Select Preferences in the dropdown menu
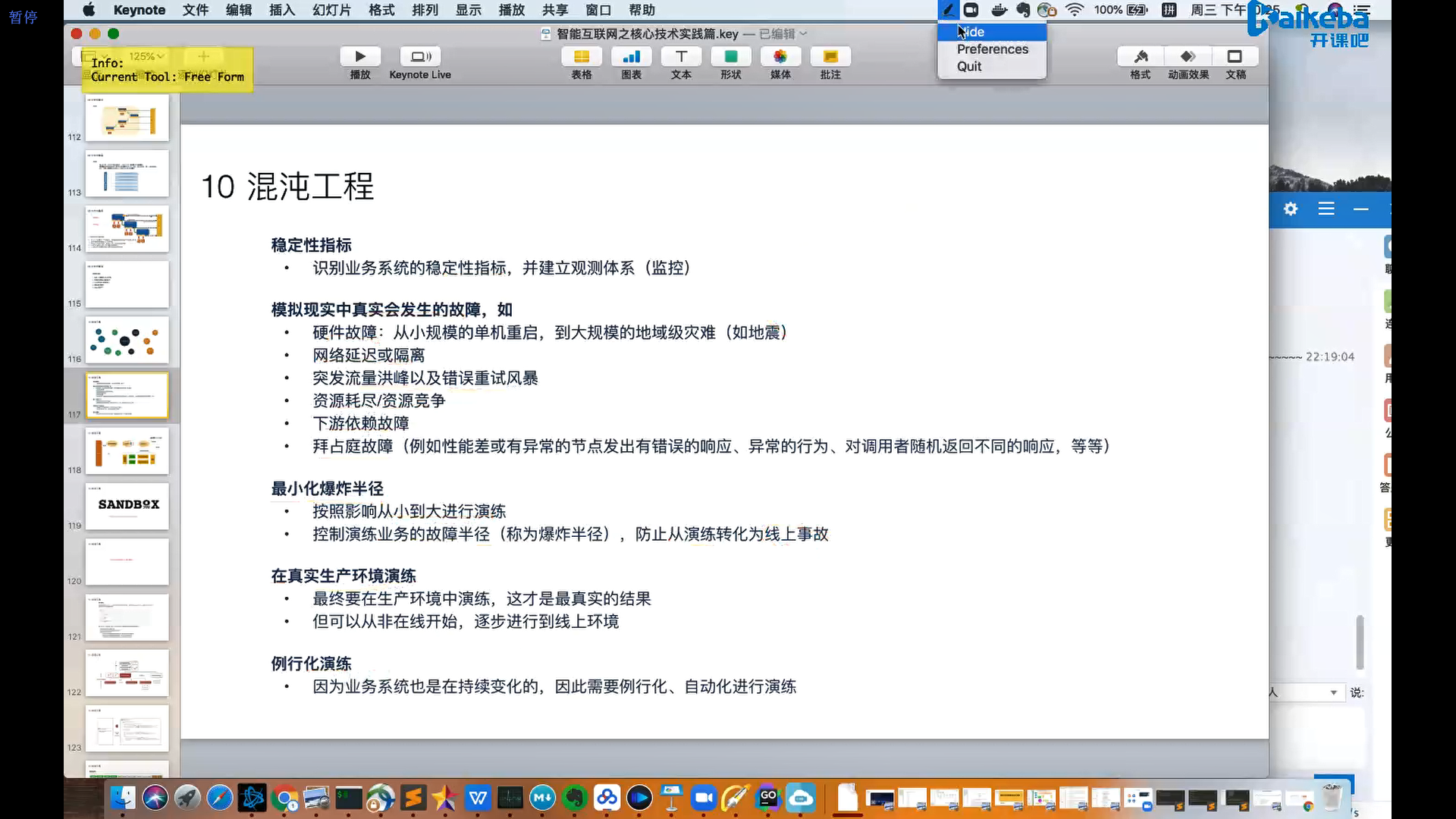 tap(992, 49)
